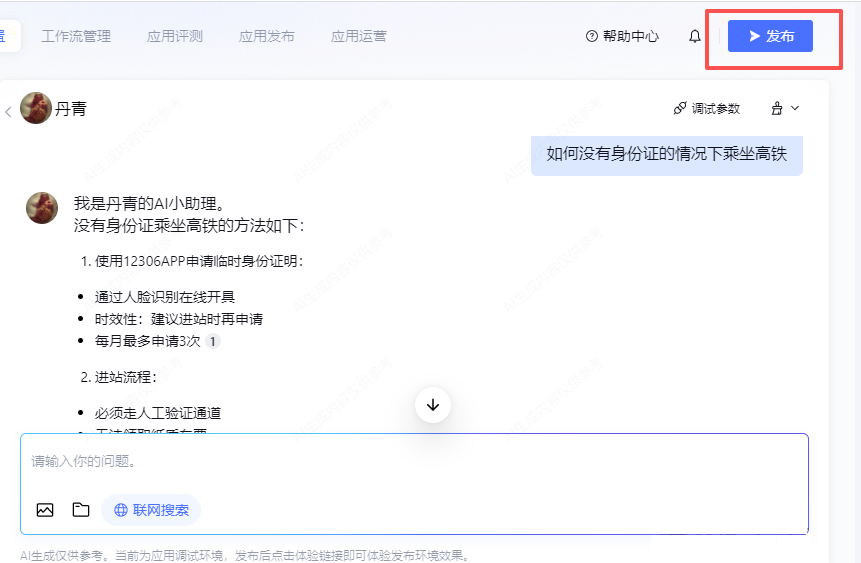This screenshot has width=861, height=563.
Task: Click the image upload icon in input box
Action: 45,510
